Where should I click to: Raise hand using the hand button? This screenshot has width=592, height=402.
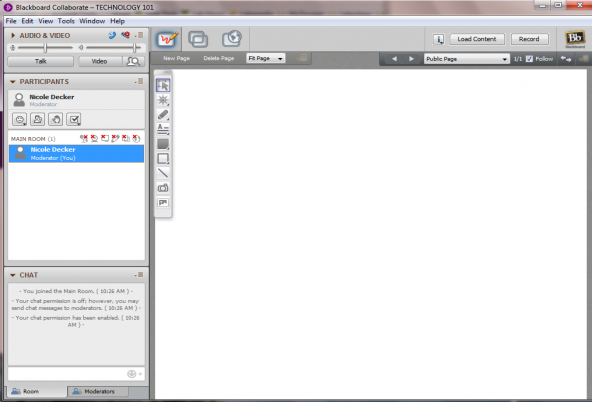(x=56, y=119)
